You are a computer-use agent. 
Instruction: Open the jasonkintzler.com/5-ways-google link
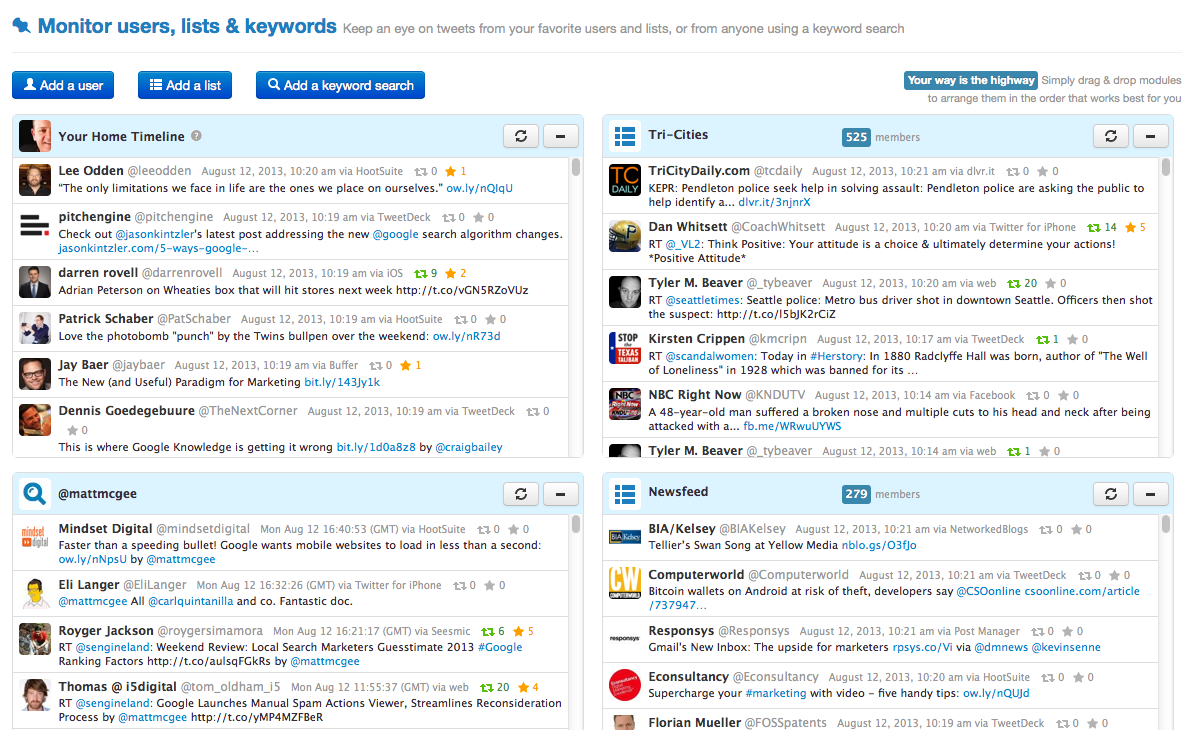159,248
